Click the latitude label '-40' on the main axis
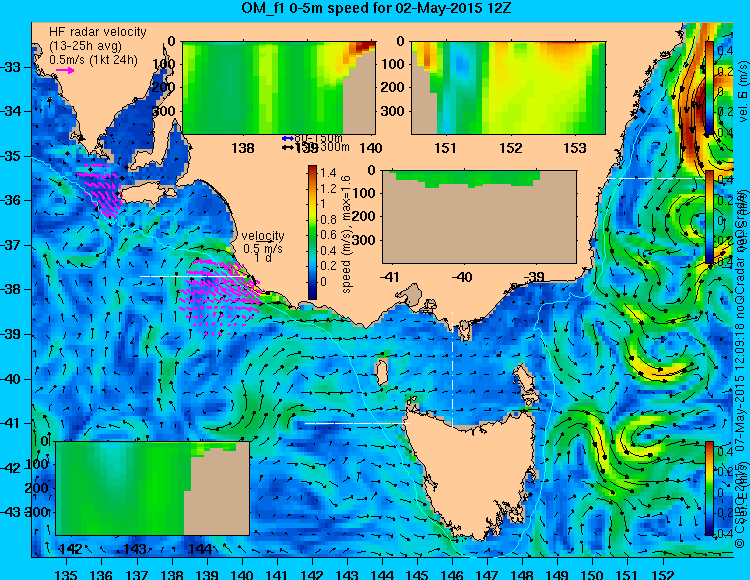Viewport: 750px width, 580px height. tap(11, 379)
